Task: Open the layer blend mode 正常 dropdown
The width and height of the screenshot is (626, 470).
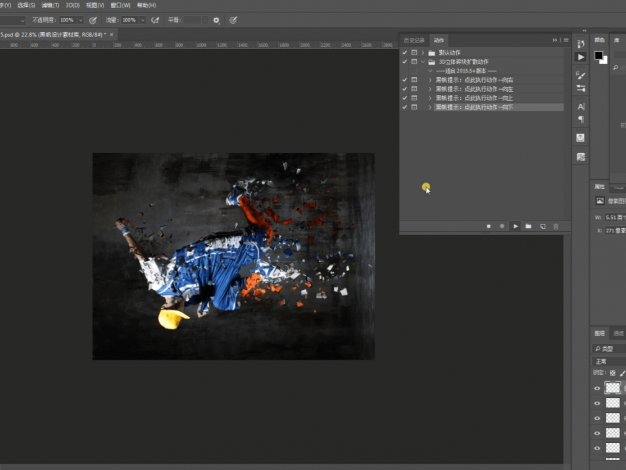Action: coord(607,361)
